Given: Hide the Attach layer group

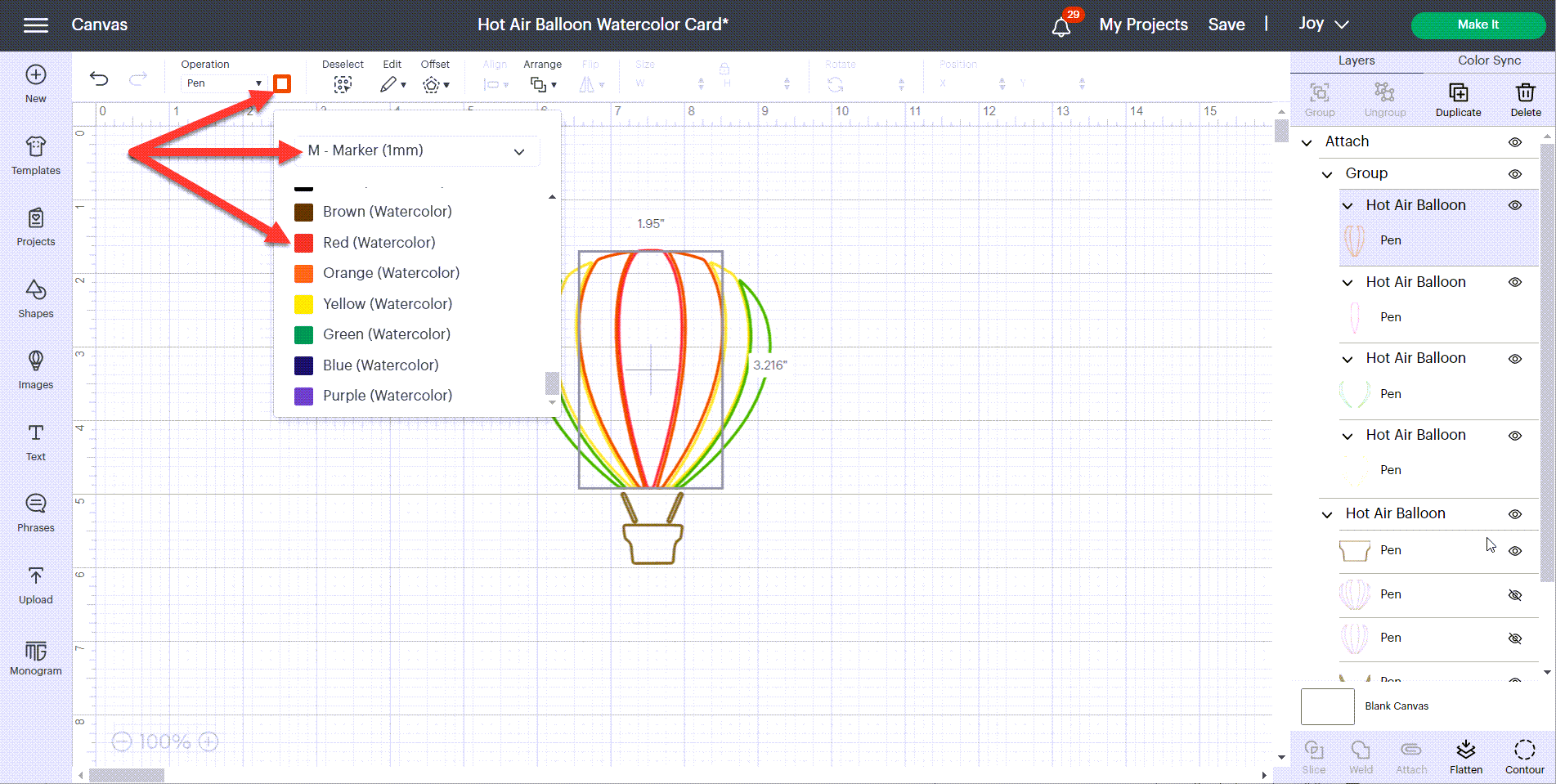Looking at the screenshot, I should (1514, 142).
